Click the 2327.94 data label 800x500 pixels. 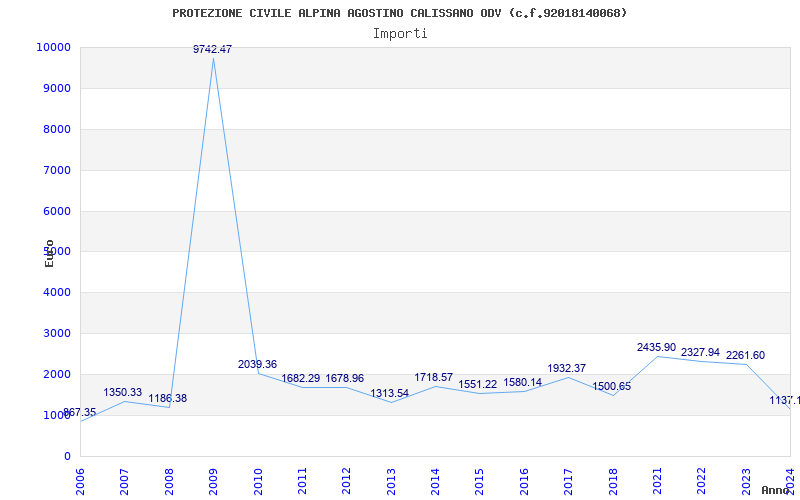(700, 352)
